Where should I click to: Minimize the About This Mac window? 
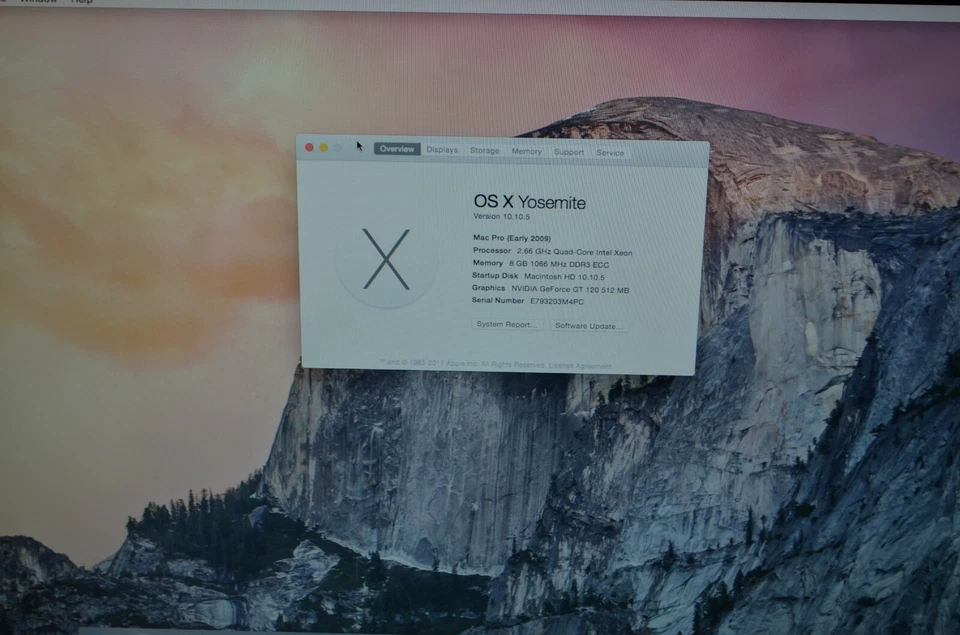pyautogui.click(x=323, y=148)
